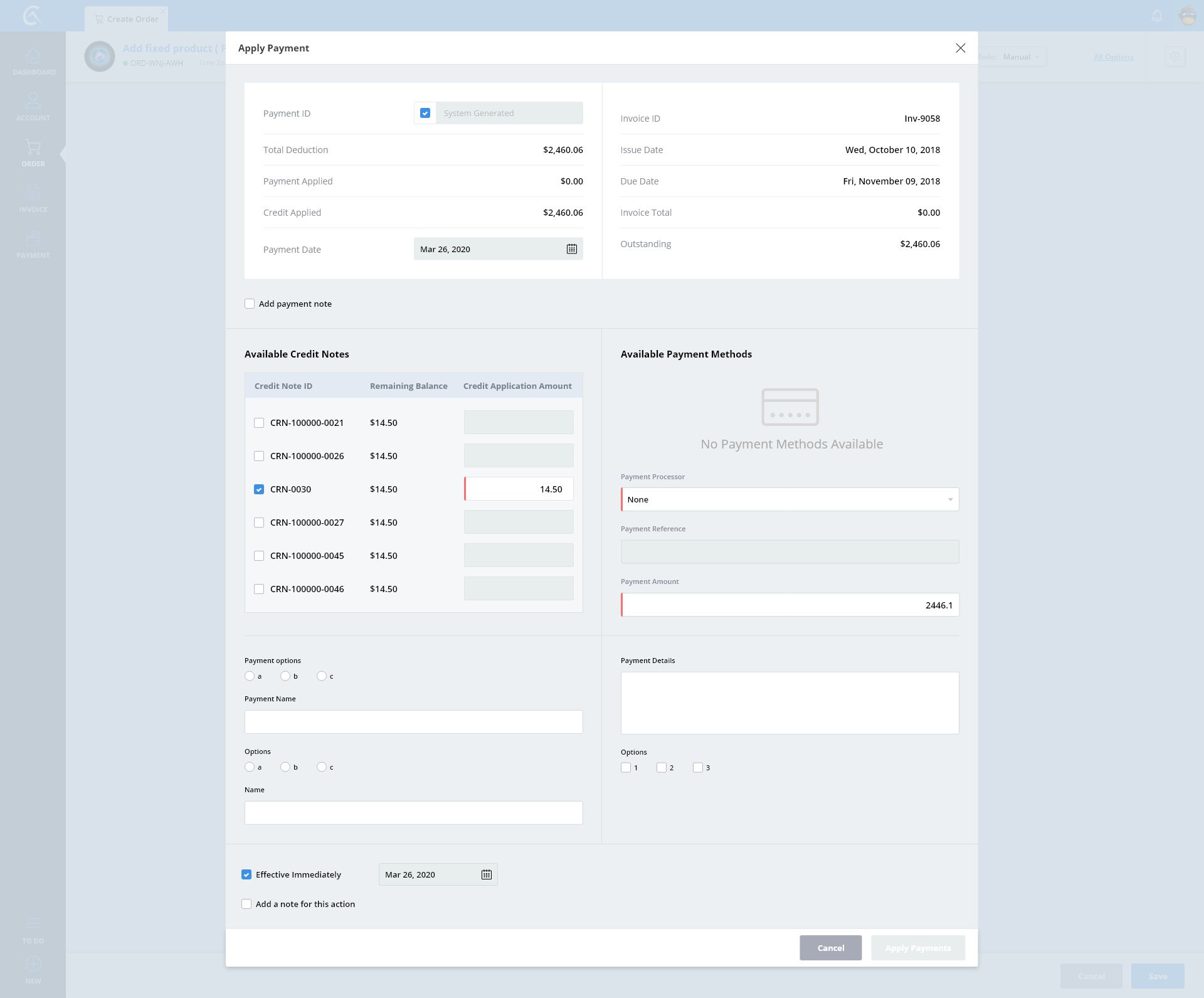1204x998 pixels.
Task: Click the notifications bell icon
Action: [1157, 16]
